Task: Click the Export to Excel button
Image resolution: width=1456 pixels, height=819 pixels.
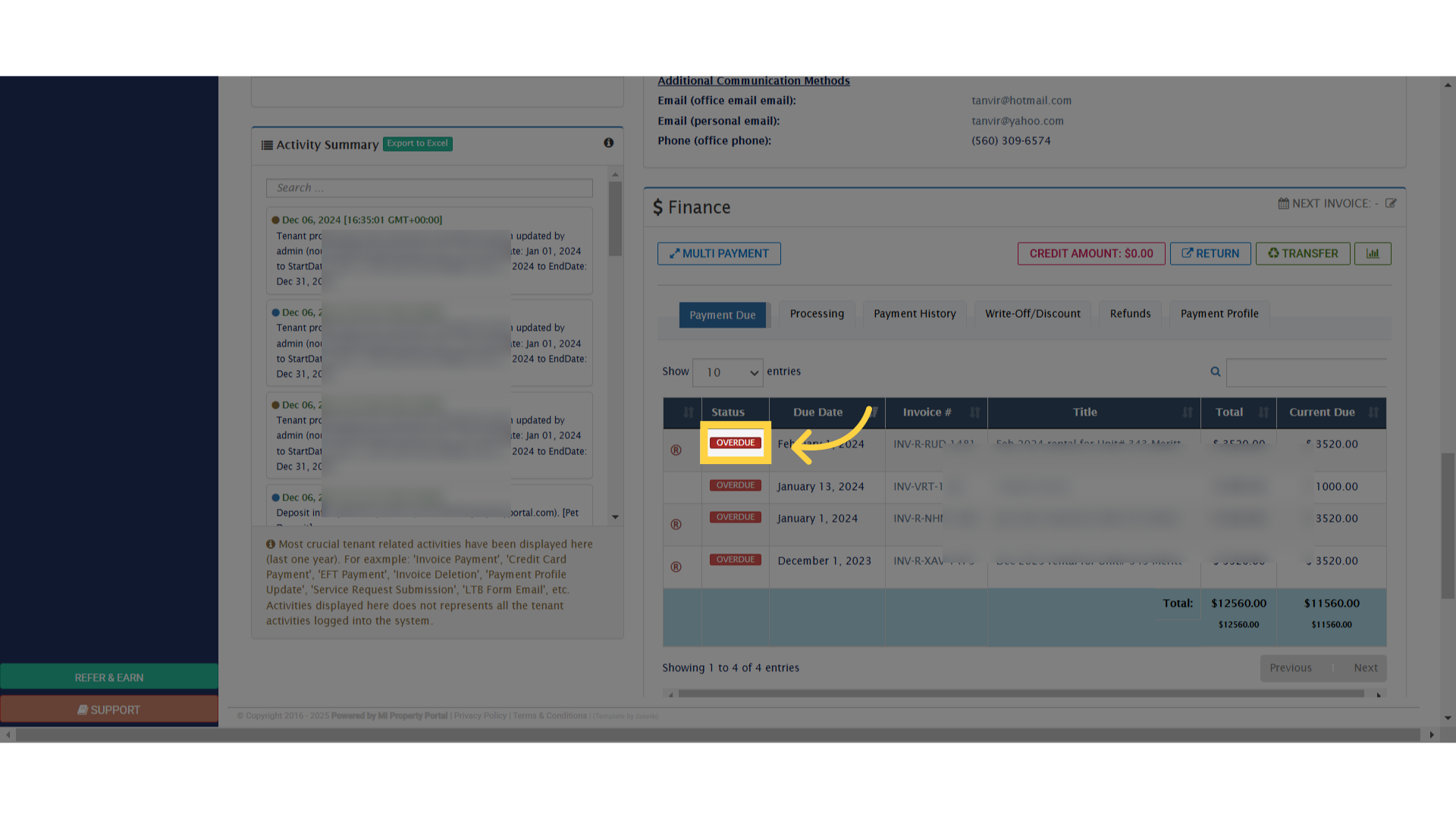Action: (417, 143)
